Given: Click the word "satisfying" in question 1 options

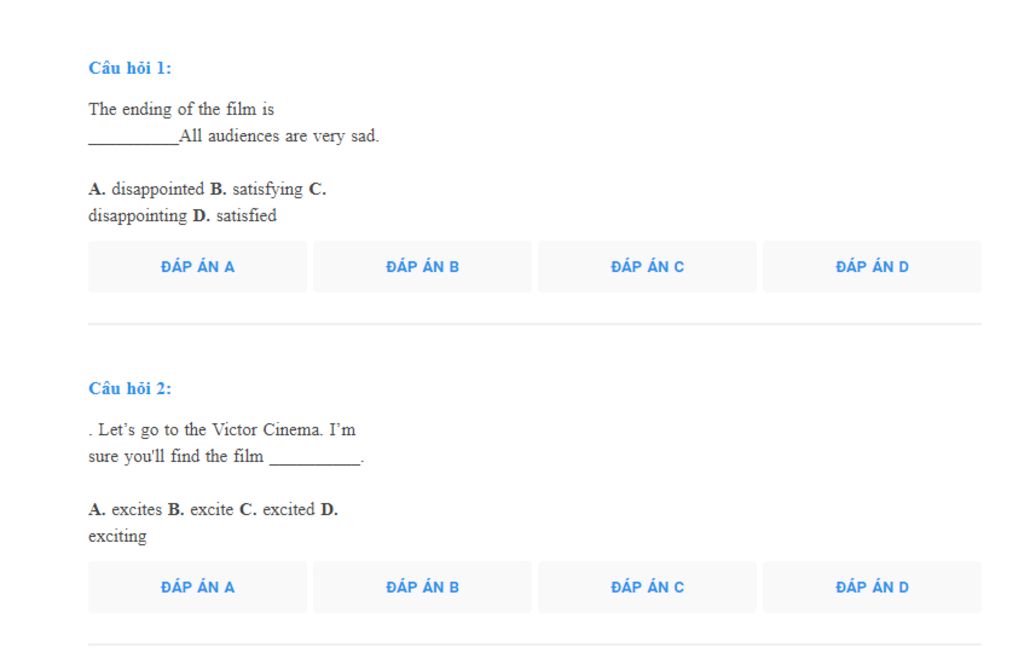Looking at the screenshot, I should 268,190.
